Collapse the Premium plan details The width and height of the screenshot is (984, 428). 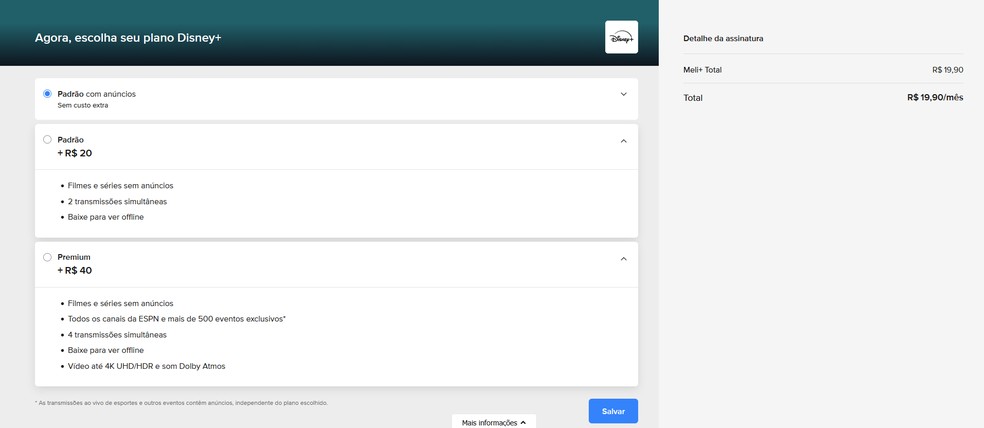623,259
